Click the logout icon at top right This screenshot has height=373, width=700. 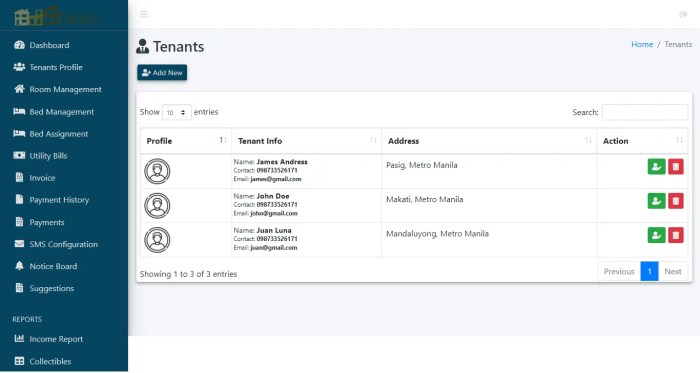(683, 14)
